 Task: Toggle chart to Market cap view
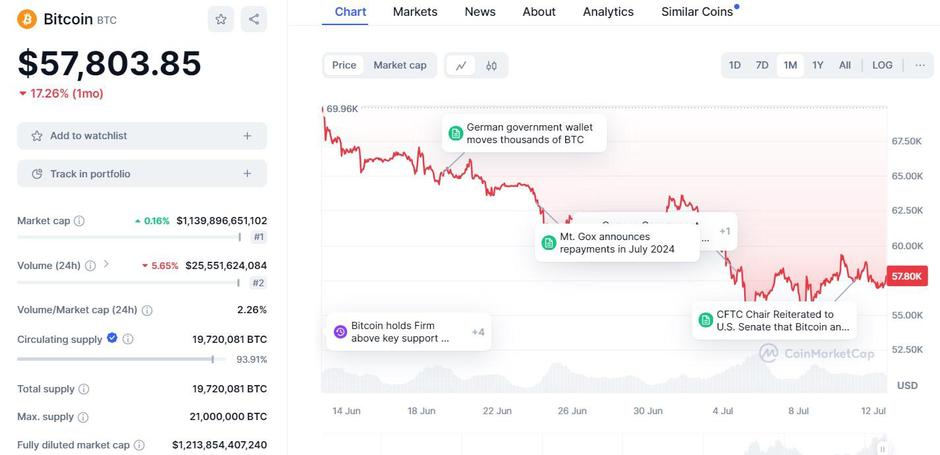(400, 65)
